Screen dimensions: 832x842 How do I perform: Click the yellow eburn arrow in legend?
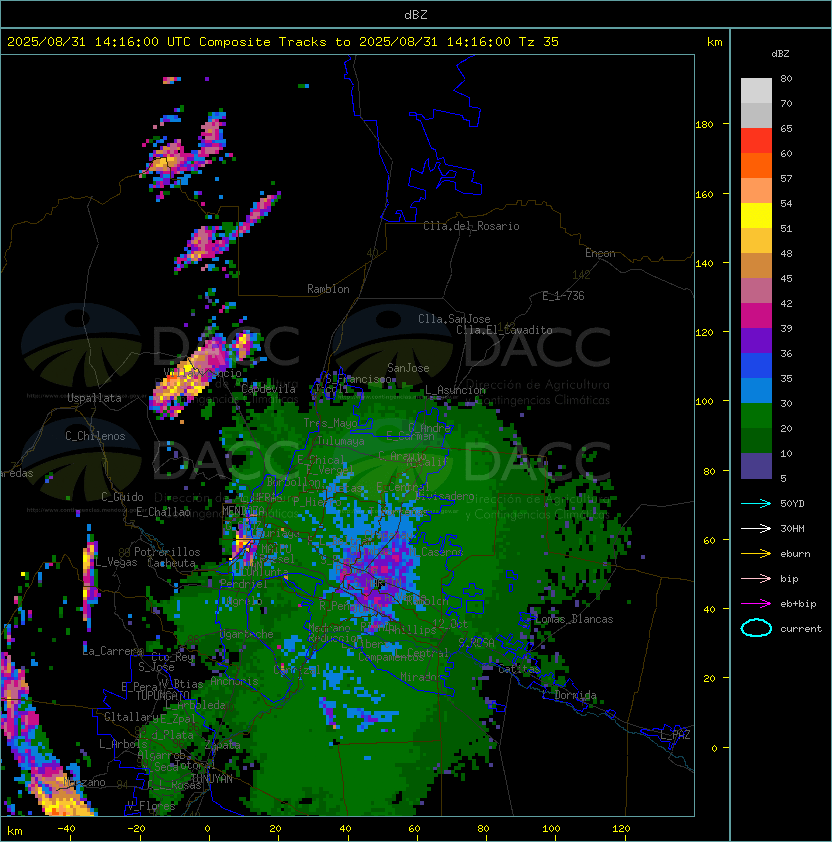(756, 554)
